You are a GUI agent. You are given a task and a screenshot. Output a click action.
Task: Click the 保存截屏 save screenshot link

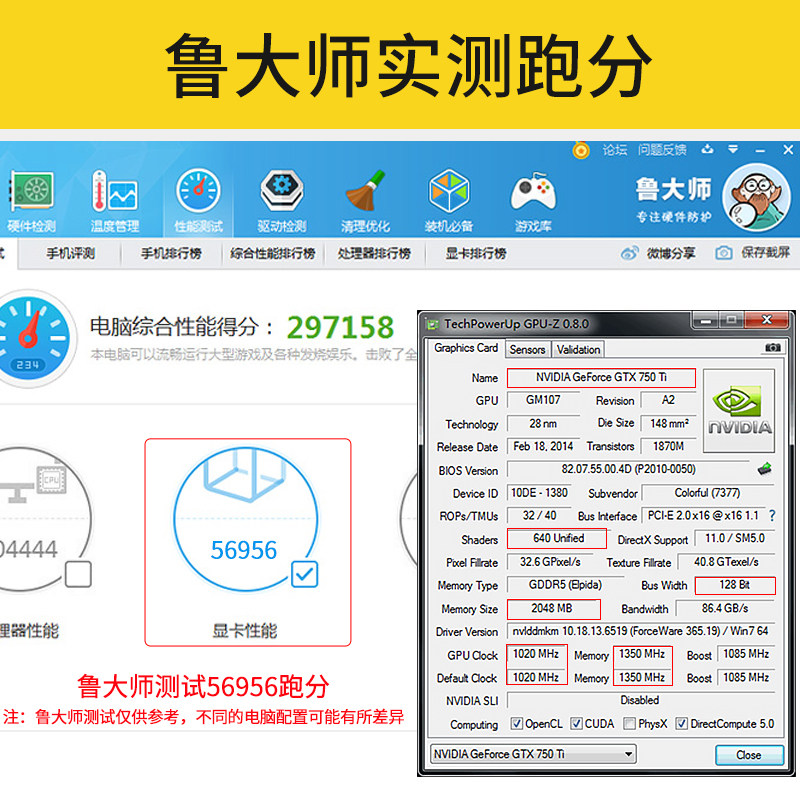765,253
